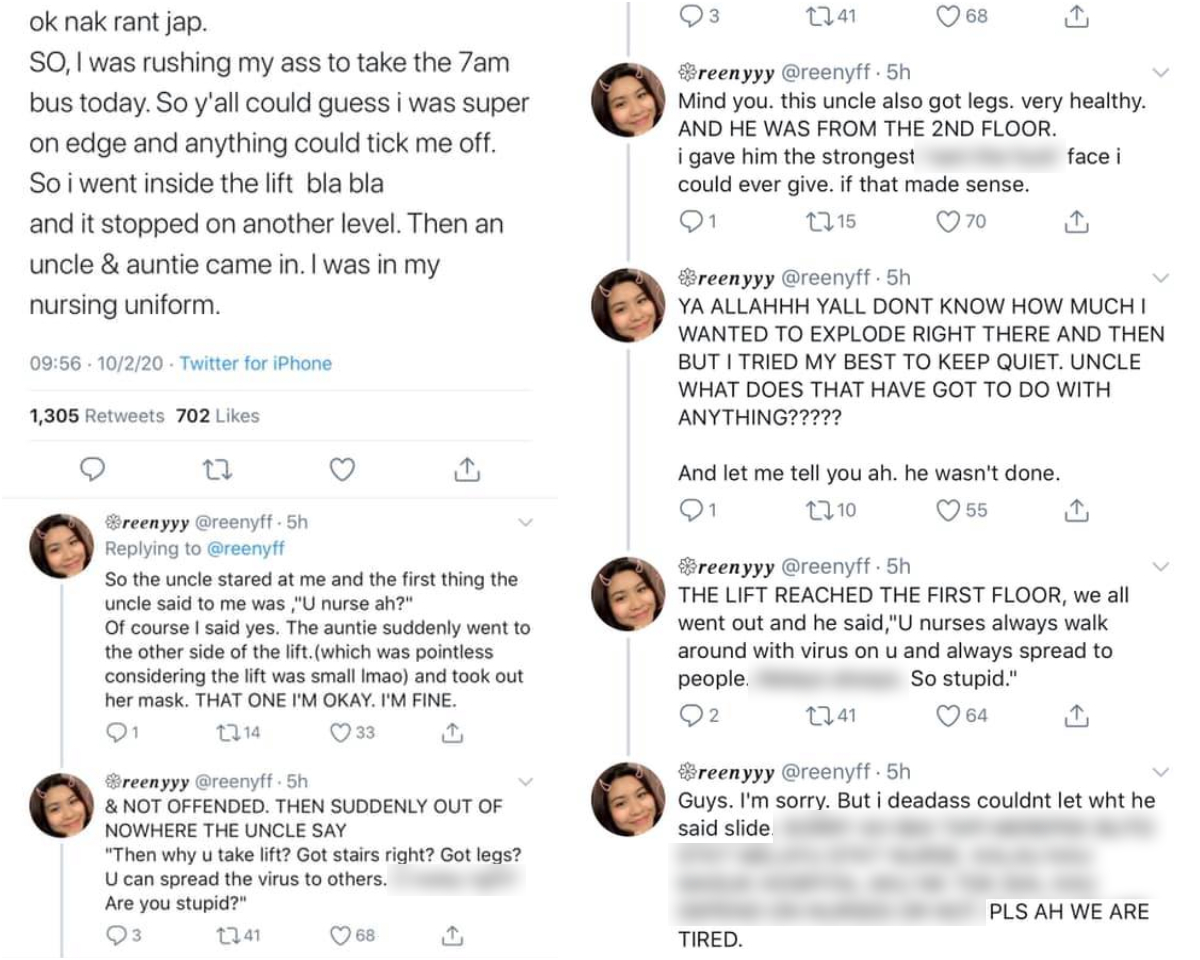Open the 702 Likes list

coord(217,416)
